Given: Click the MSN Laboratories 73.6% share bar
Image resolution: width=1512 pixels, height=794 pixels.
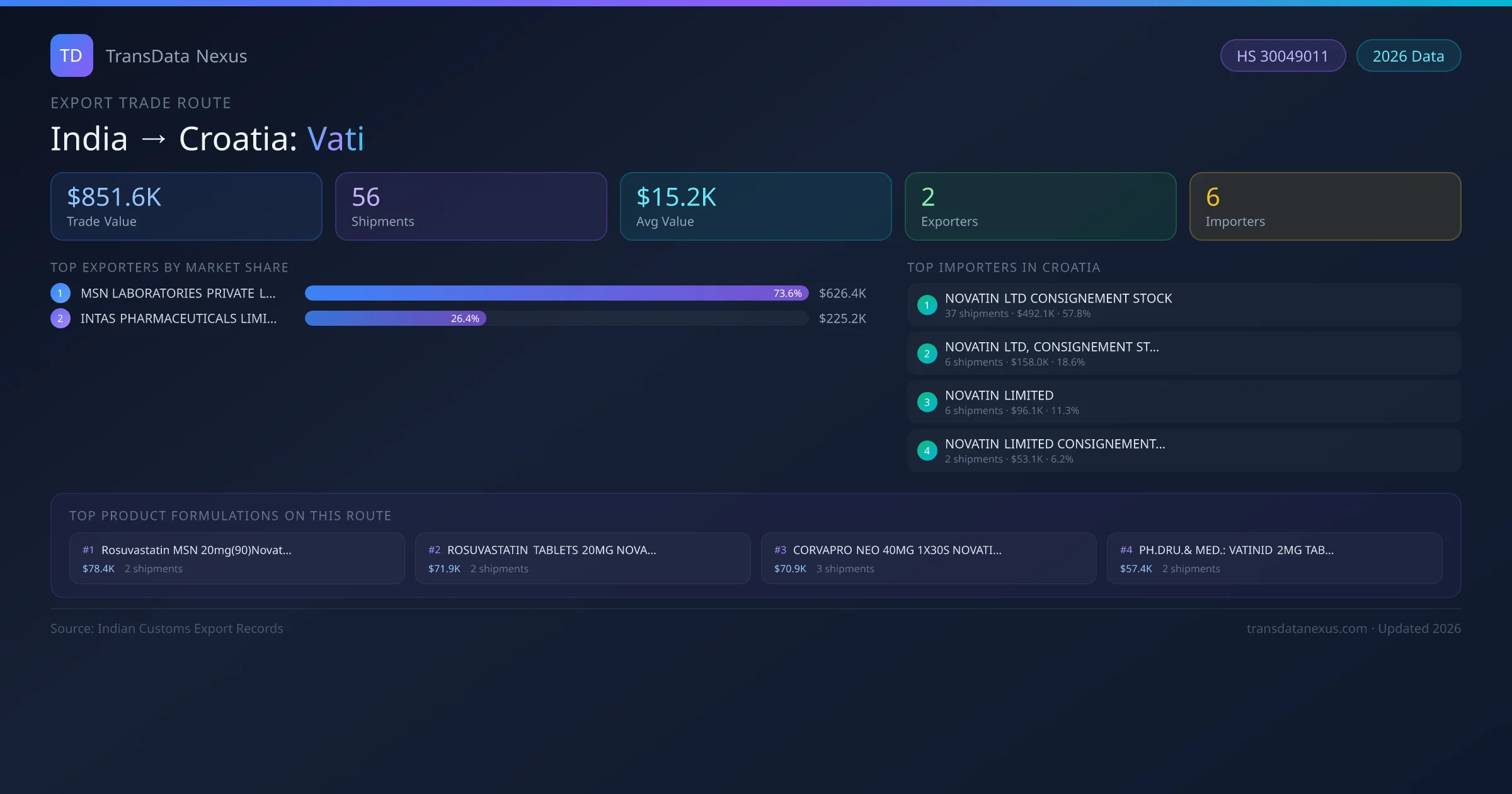Looking at the screenshot, I should [x=556, y=293].
